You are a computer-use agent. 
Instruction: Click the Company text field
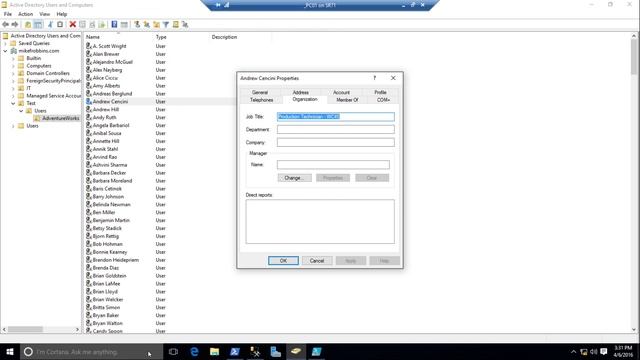(x=336, y=142)
